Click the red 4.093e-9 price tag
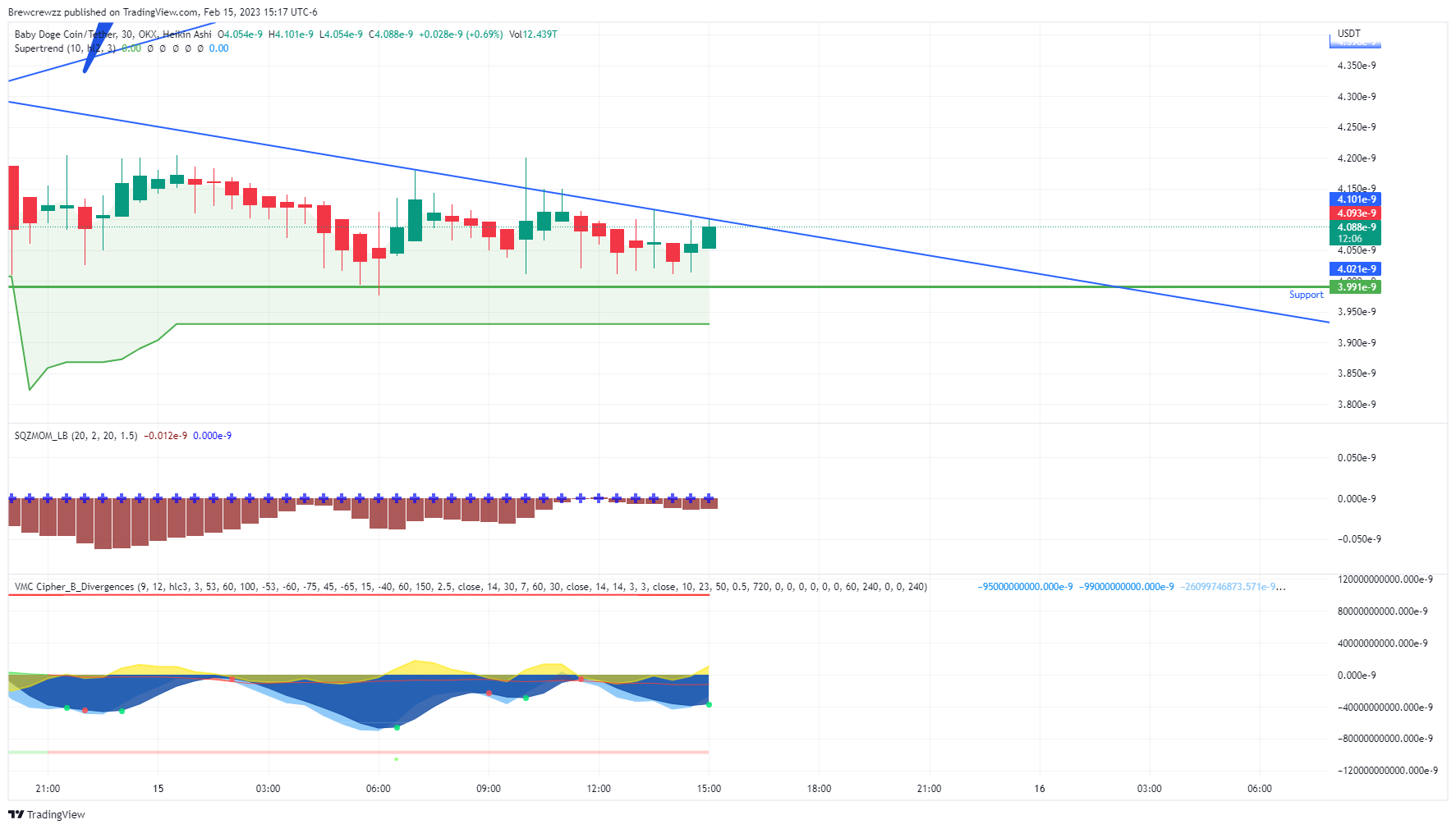The width and height of the screenshot is (1456, 829). 1355,213
